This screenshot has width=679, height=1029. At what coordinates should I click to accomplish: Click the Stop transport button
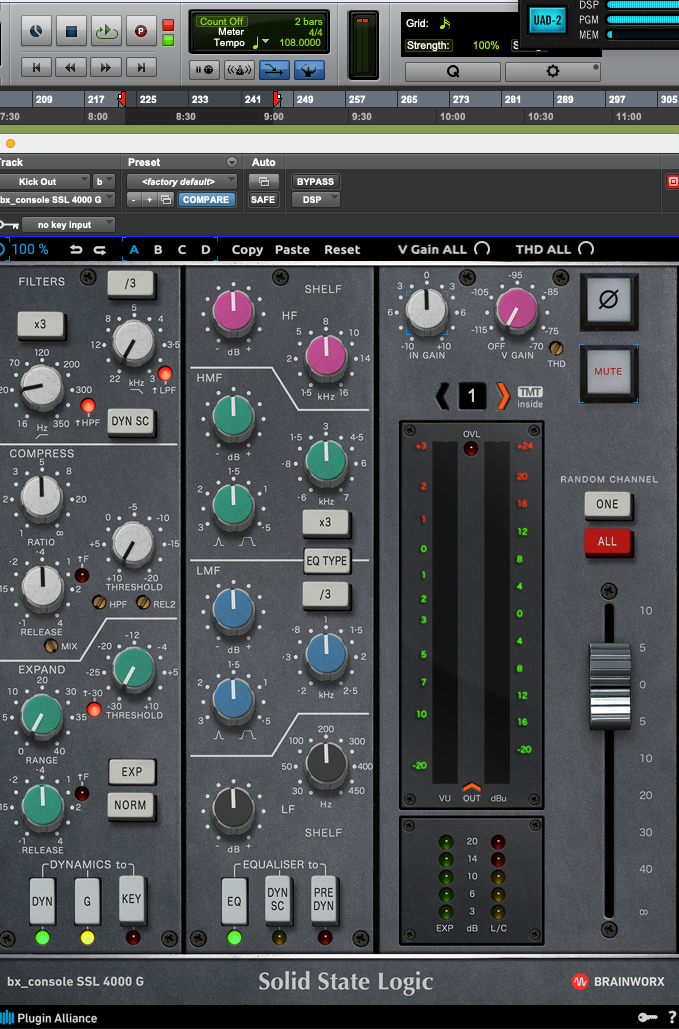click(71, 30)
